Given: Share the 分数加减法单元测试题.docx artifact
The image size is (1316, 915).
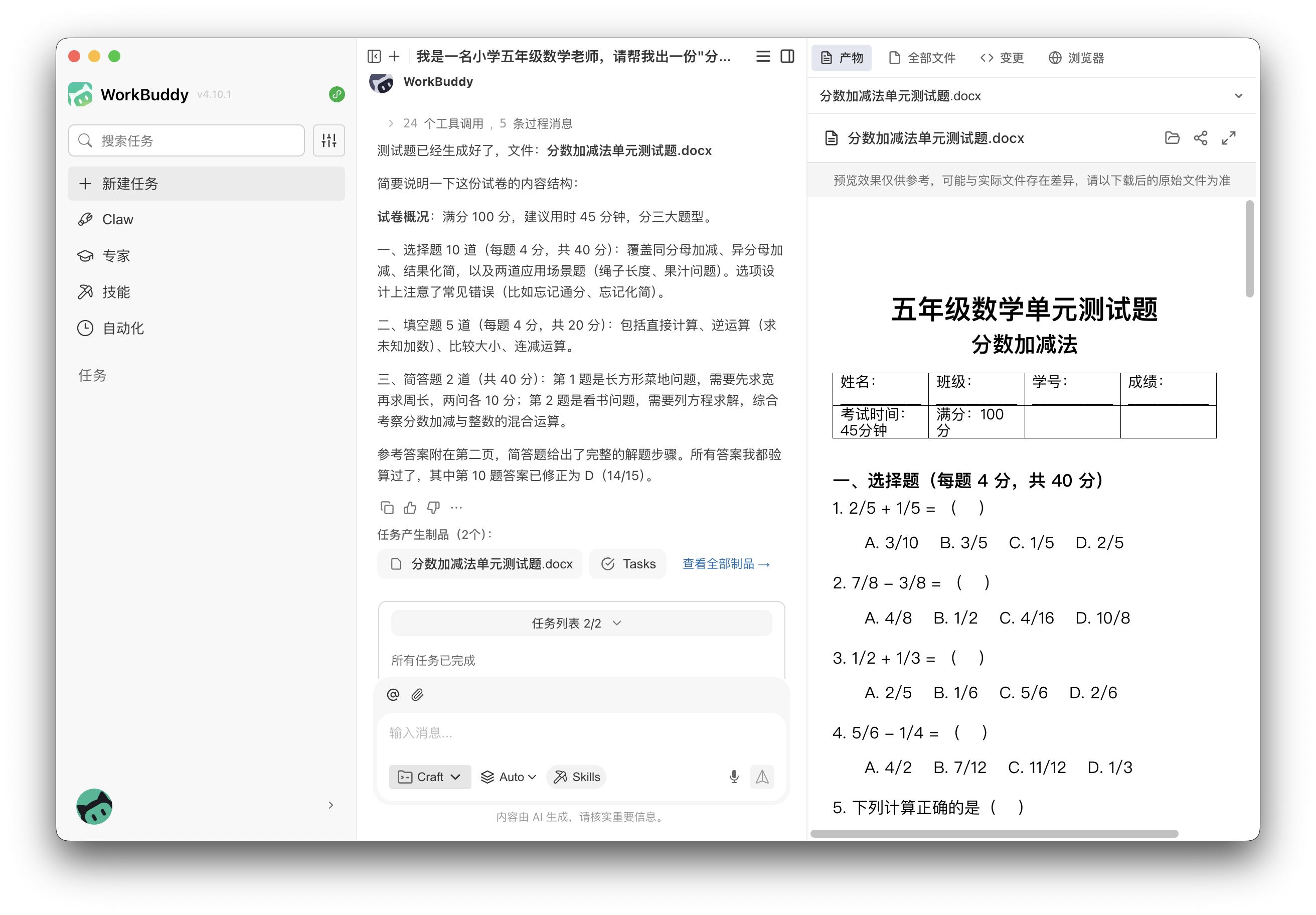Looking at the screenshot, I should click(x=1200, y=138).
